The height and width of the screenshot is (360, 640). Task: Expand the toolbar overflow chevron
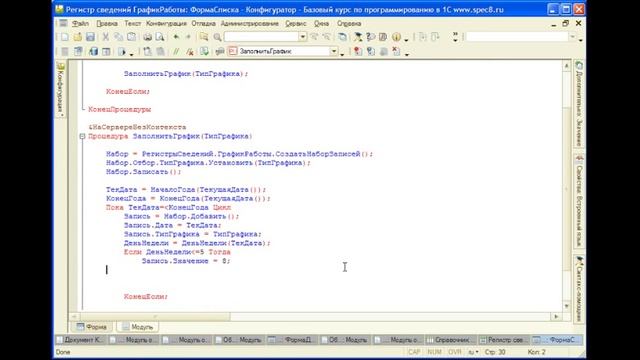[x=456, y=37]
